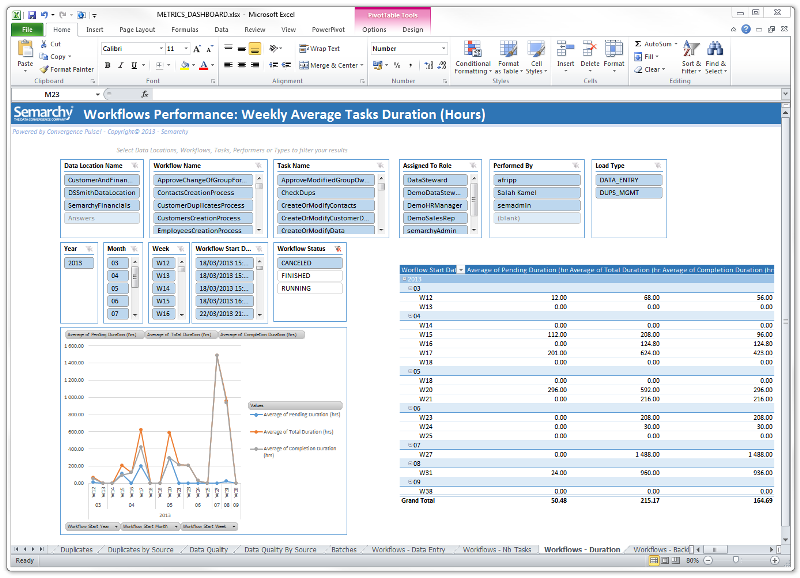Open the Cell Styles gallery
The image size is (800, 578).
click(x=536, y=57)
